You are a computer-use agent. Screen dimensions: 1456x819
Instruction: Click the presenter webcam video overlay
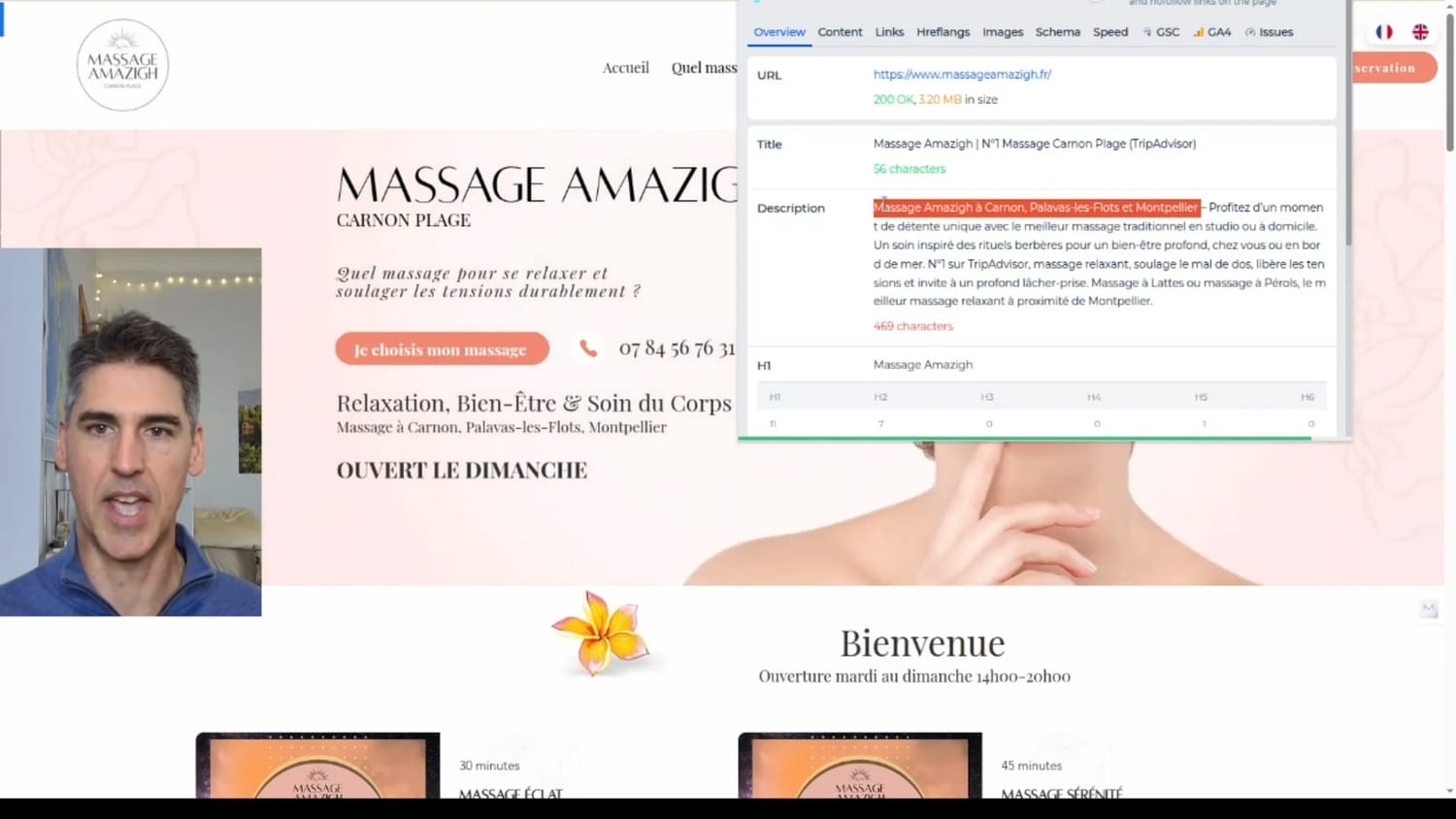tap(131, 432)
